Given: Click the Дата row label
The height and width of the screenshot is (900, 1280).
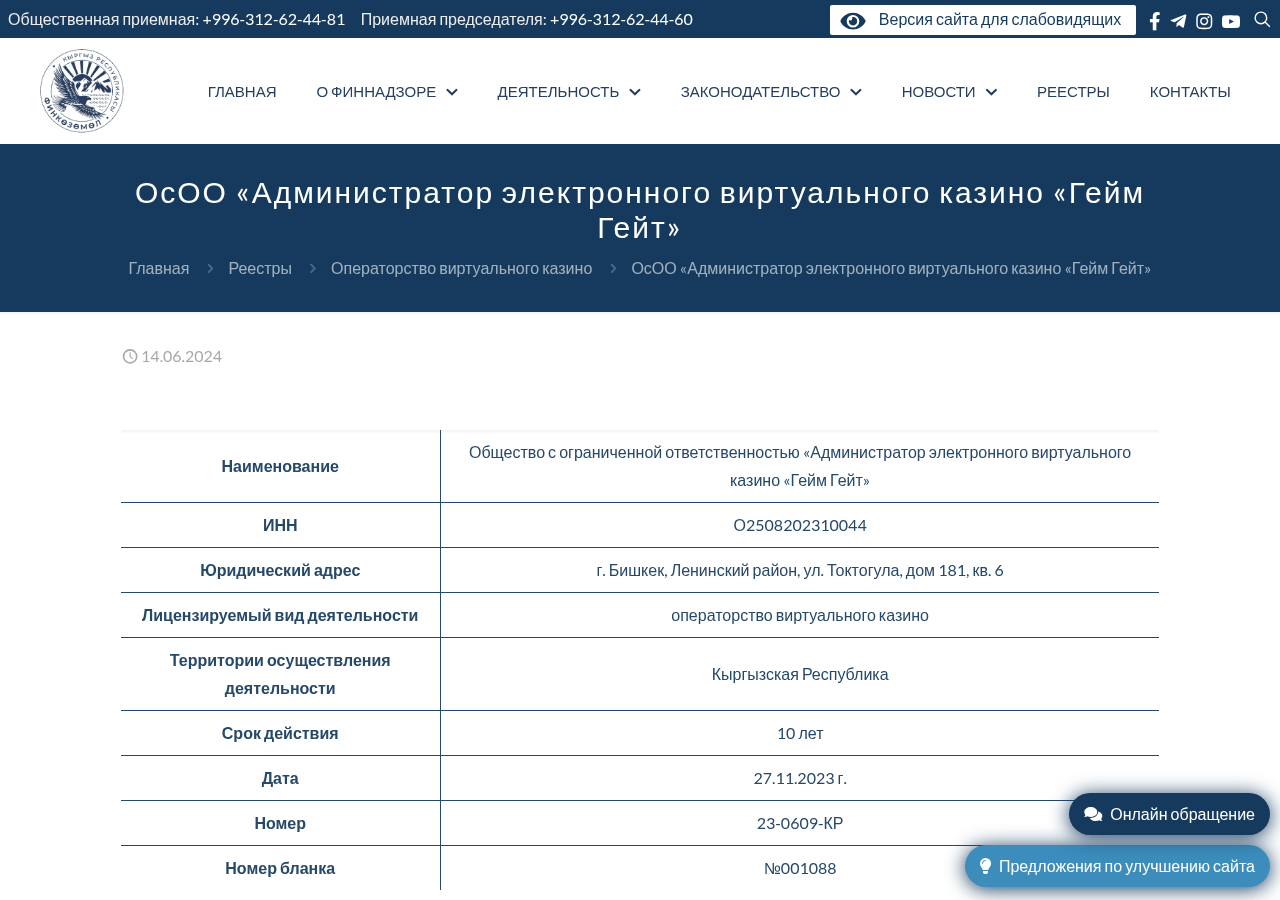Looking at the screenshot, I should pyautogui.click(x=280, y=778).
